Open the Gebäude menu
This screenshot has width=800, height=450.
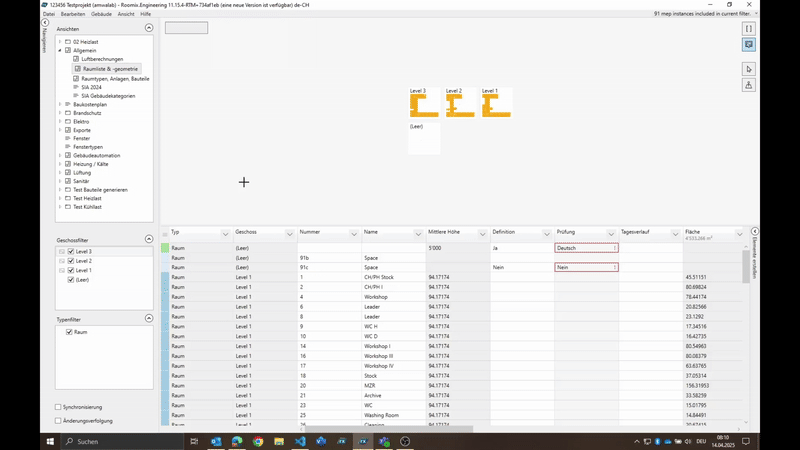coord(101,14)
